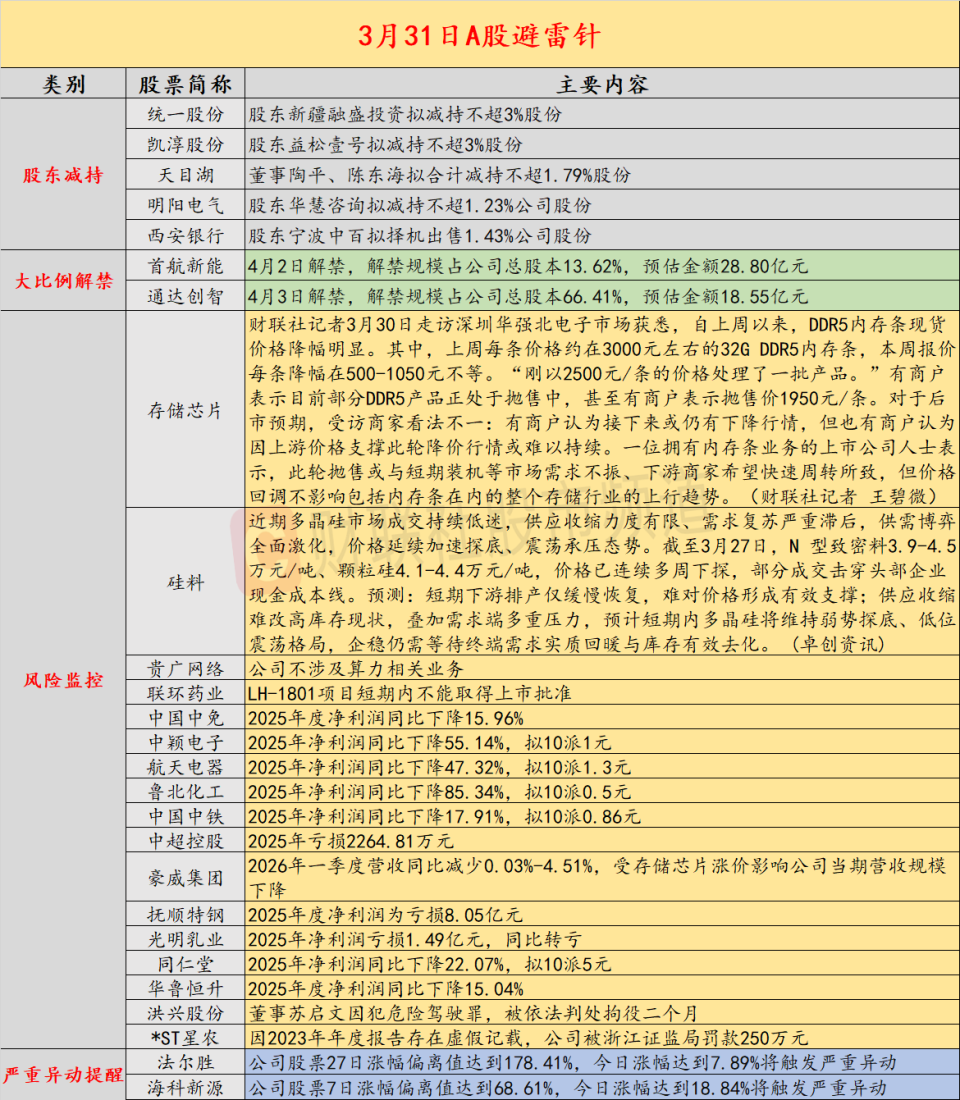Select stock name 西安银行

pos(185,235)
